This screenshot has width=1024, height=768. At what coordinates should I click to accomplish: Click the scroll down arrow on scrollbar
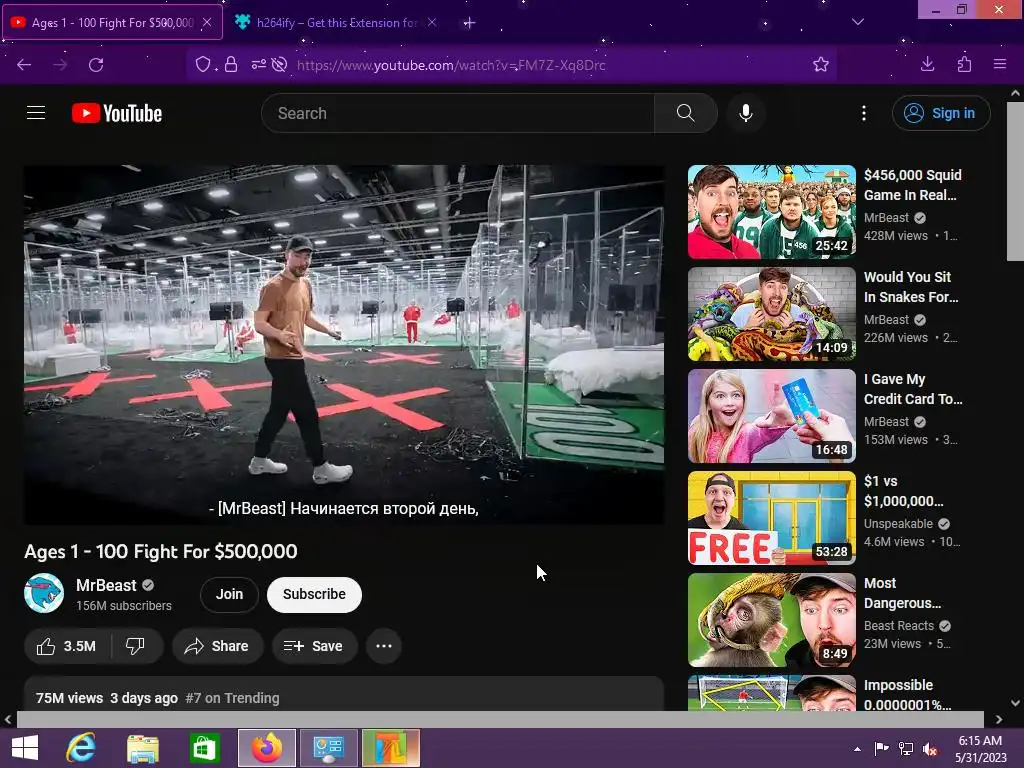click(1015, 703)
